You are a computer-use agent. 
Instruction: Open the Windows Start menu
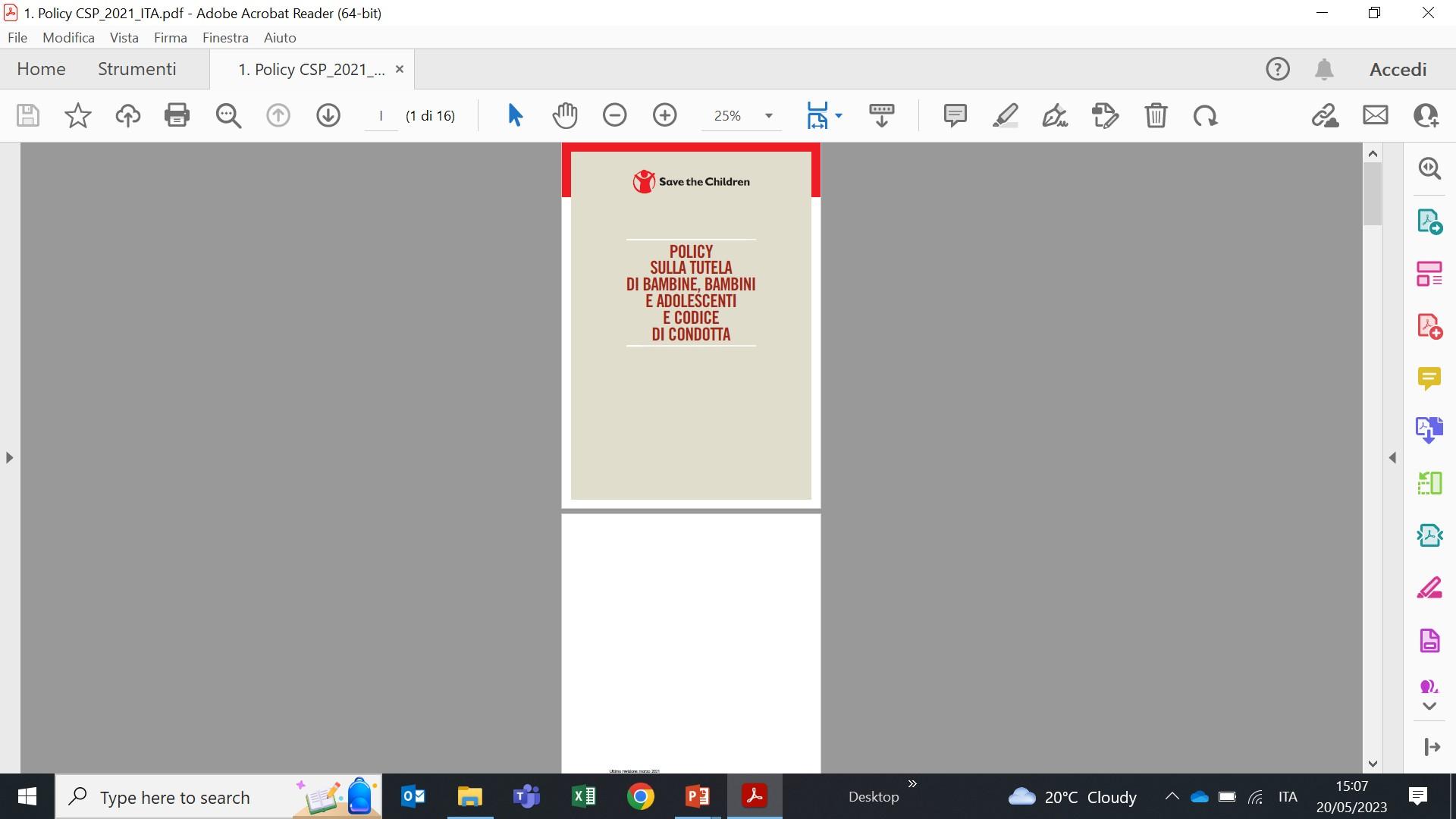[27, 796]
